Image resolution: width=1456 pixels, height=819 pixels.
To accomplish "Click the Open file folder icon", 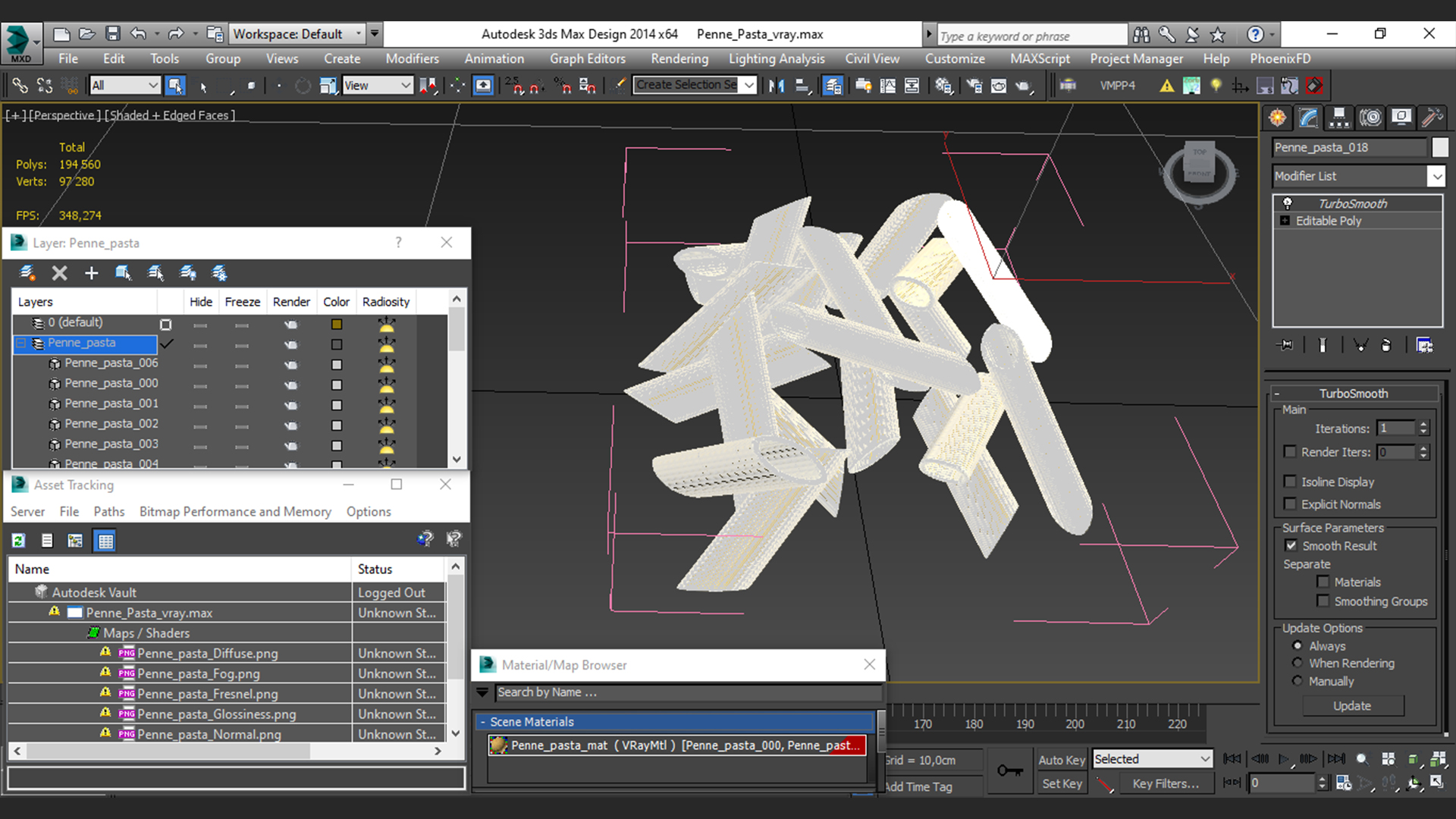I will 87,34.
